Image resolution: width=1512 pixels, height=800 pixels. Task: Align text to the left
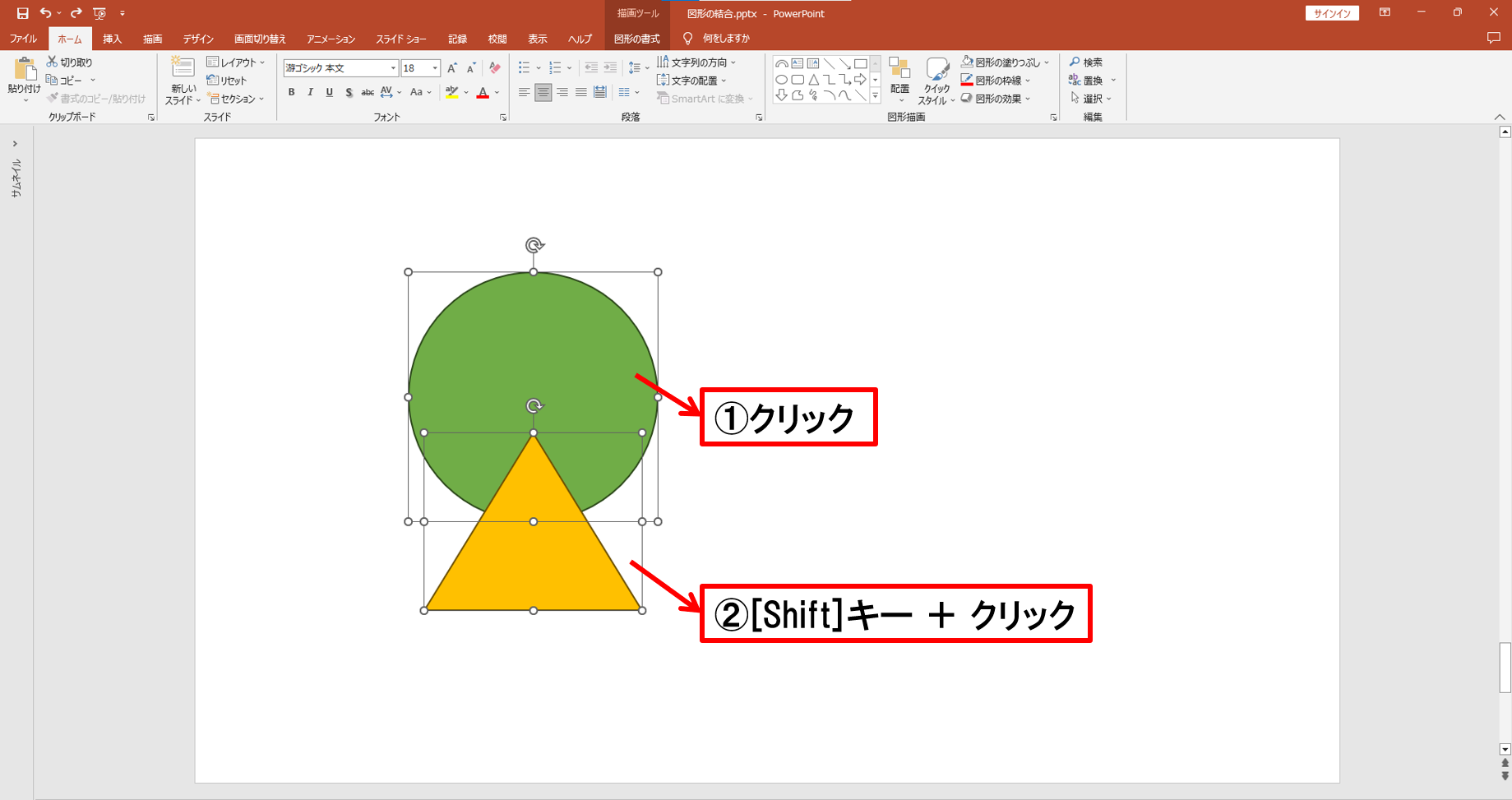pyautogui.click(x=524, y=92)
